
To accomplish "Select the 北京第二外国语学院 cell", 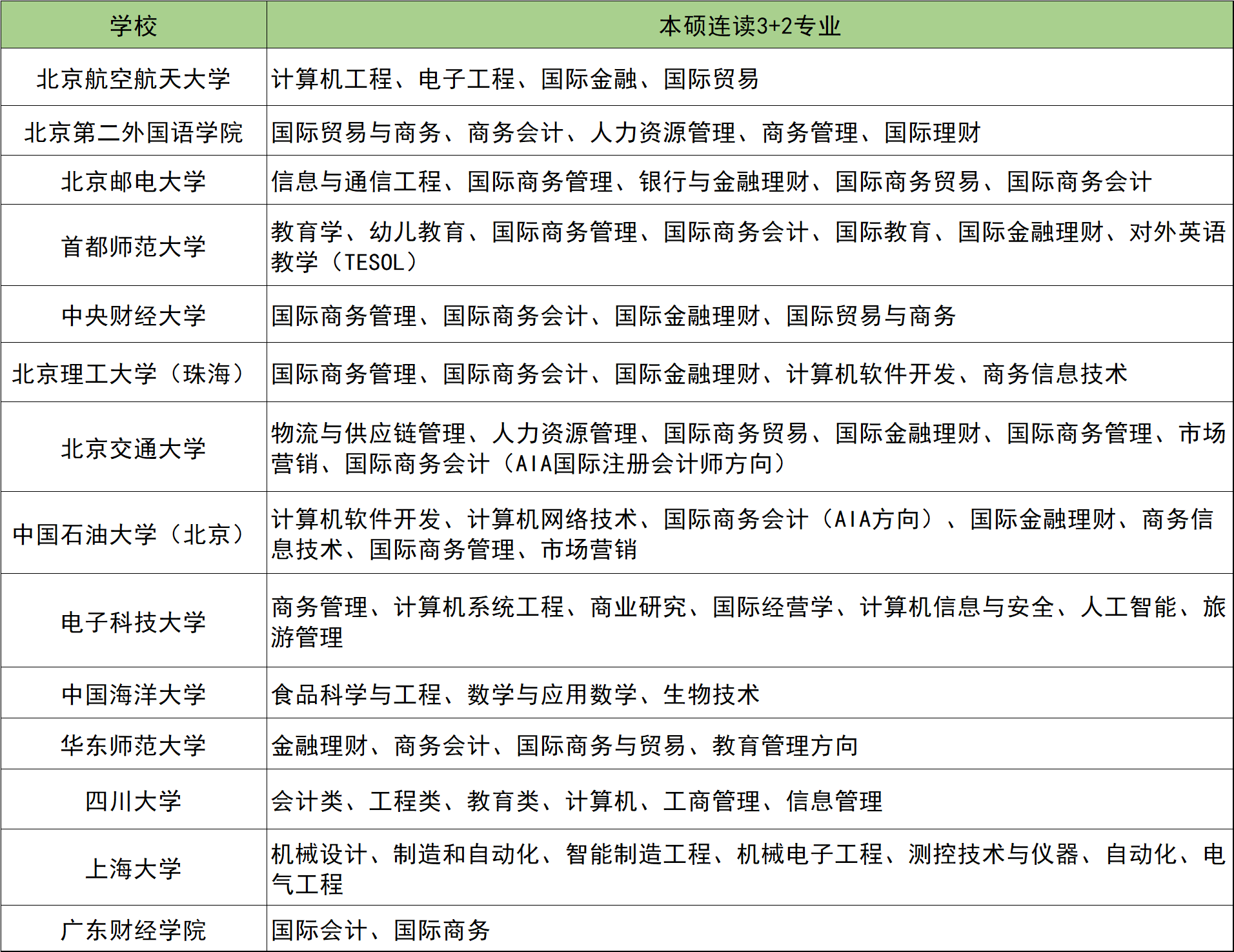I will click(134, 132).
